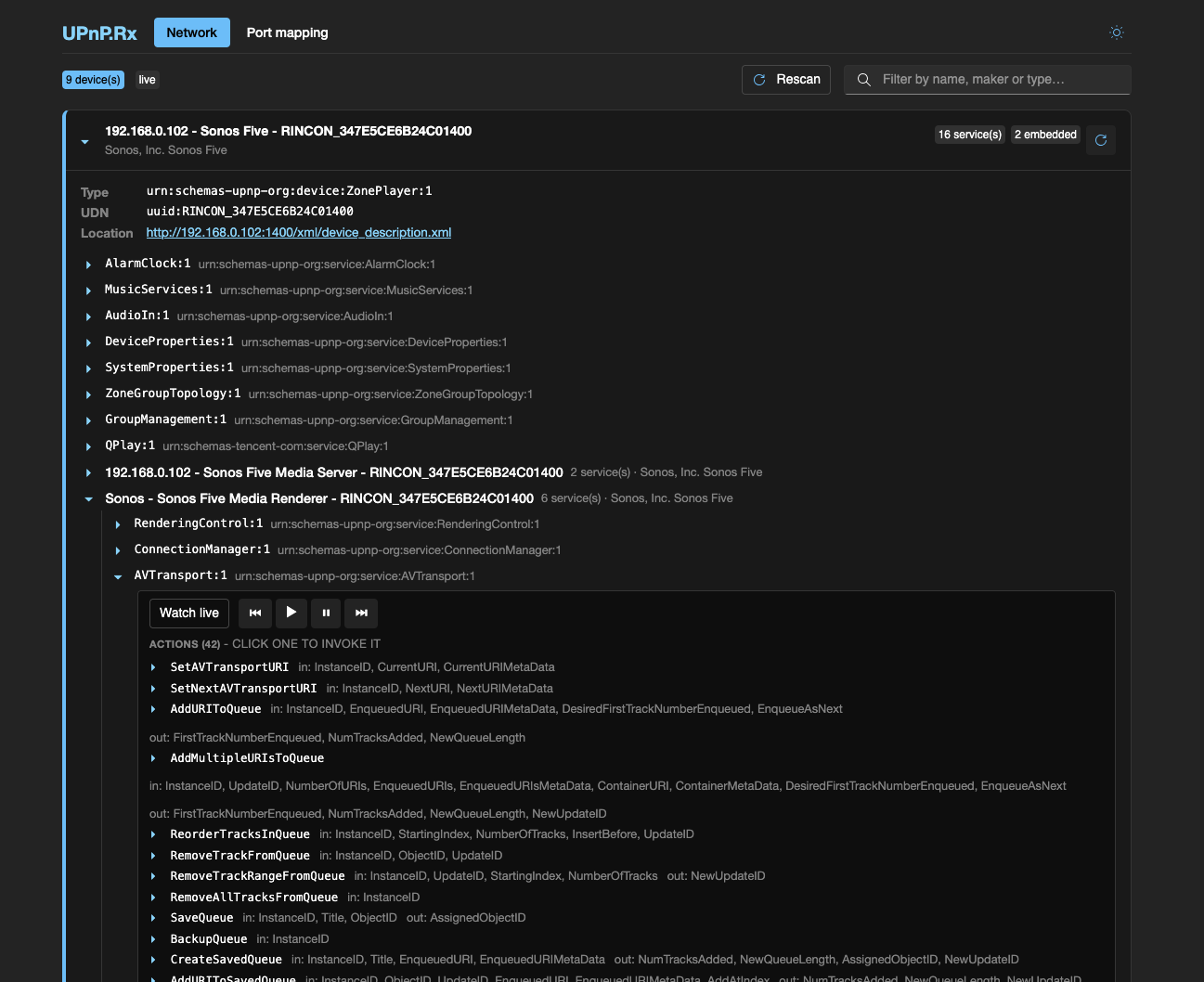Viewport: 1204px width, 982px height.
Task: Click the Rescan button
Action: click(x=787, y=80)
